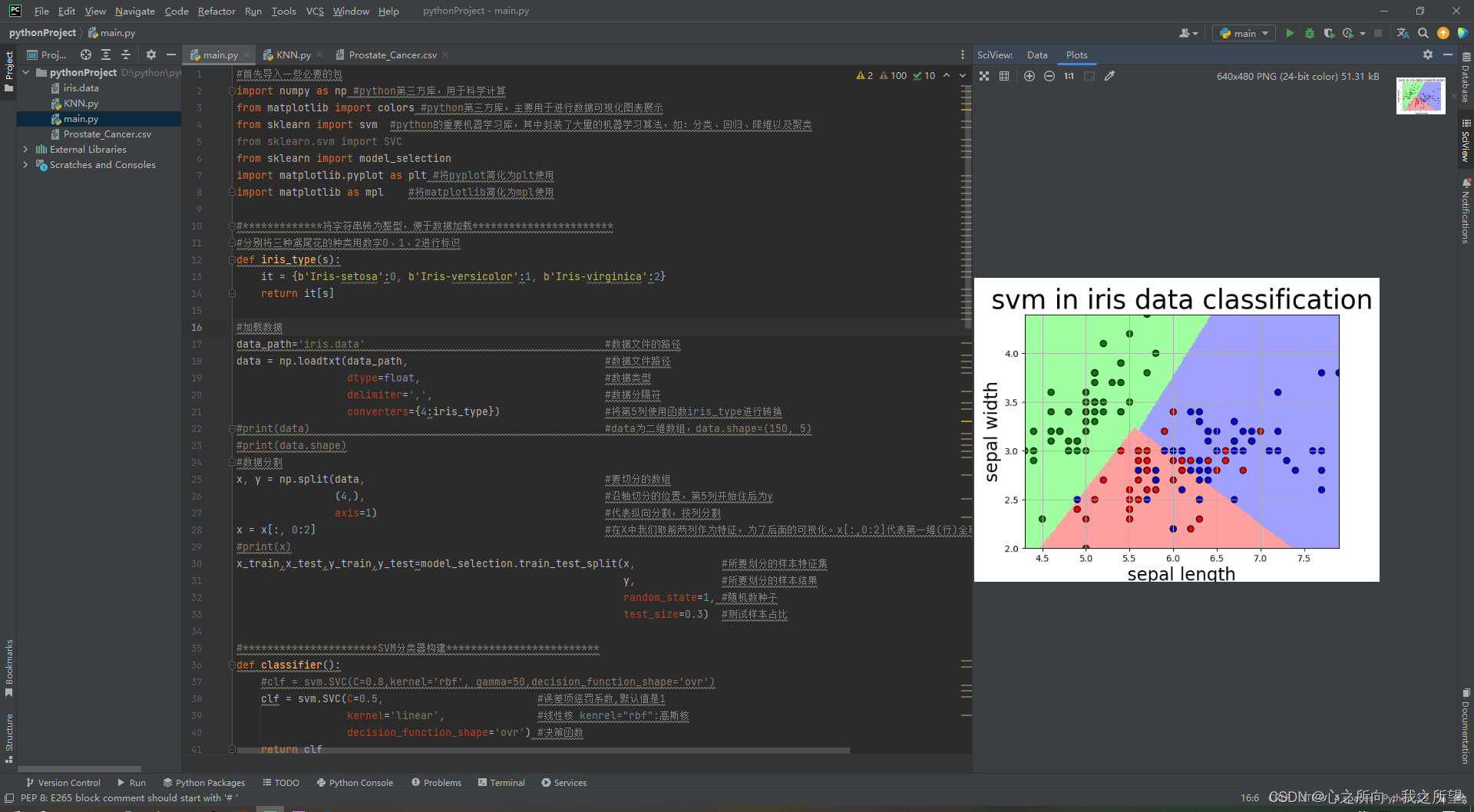Open Notifications side panel

(x=1466, y=211)
